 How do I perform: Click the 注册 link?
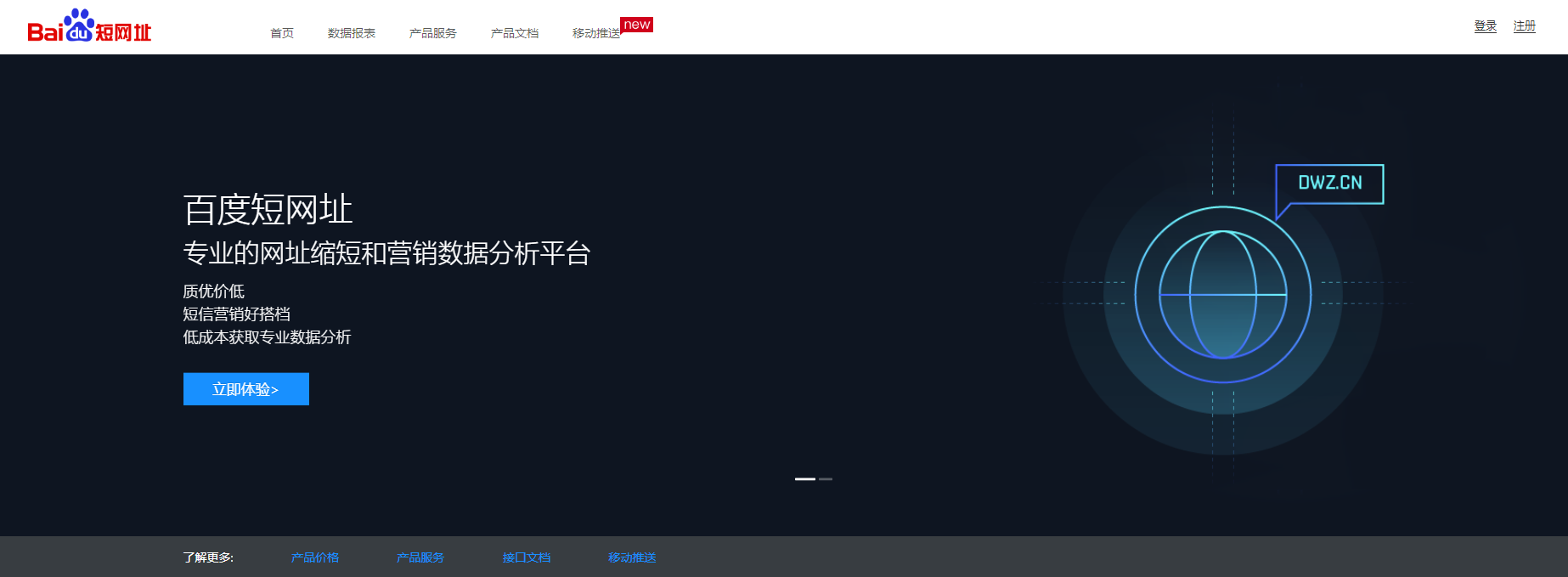(1525, 26)
